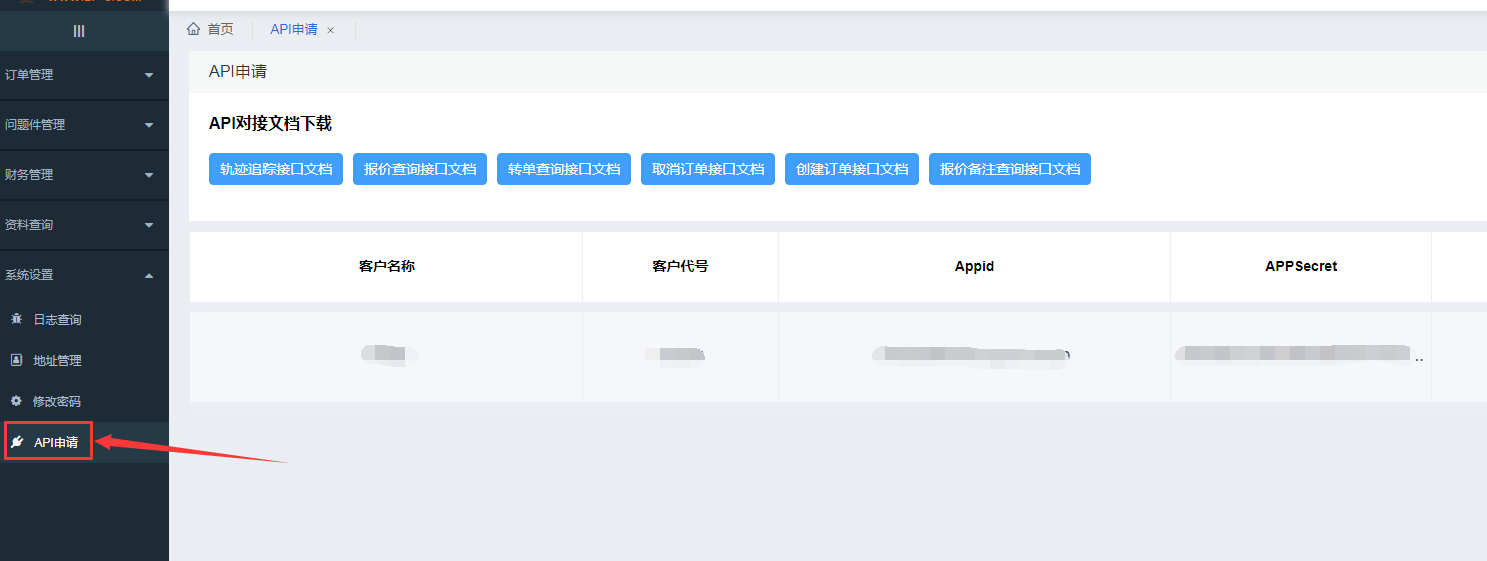Click the gear icon beside 修改密码

click(x=16, y=401)
